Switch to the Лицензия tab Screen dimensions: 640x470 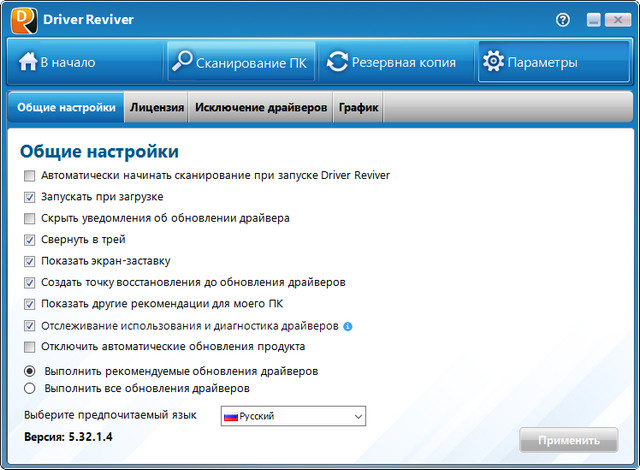coord(157,108)
